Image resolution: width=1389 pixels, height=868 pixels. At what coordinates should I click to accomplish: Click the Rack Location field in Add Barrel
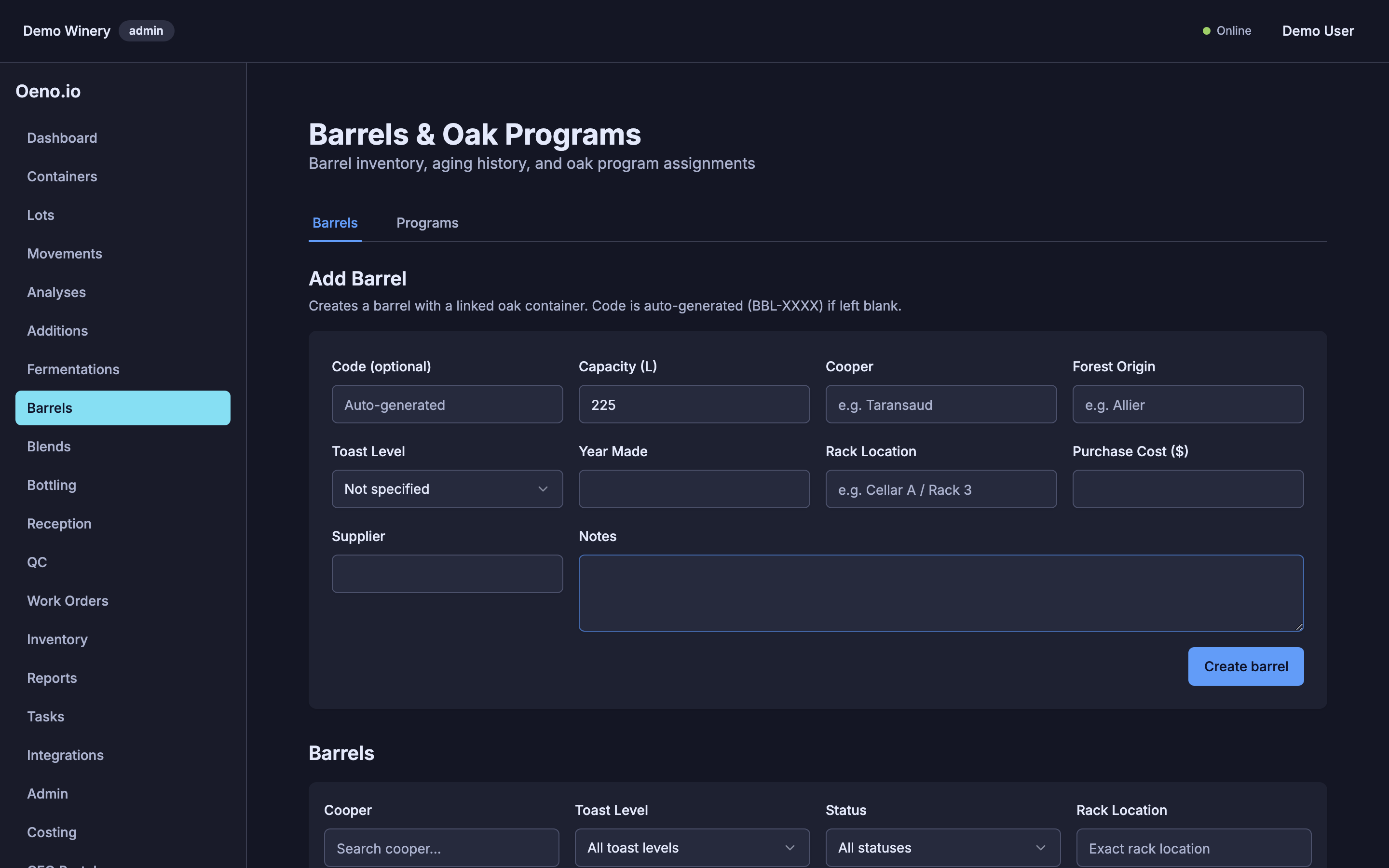click(941, 488)
